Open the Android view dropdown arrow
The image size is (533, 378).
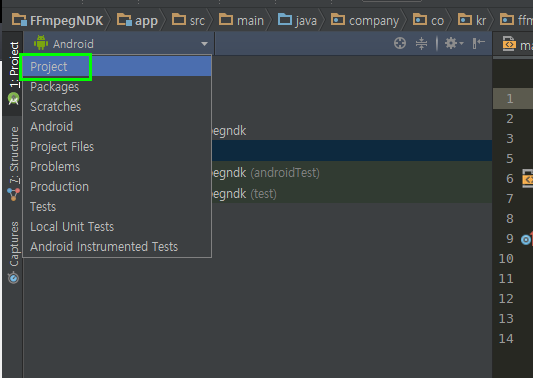(x=204, y=44)
